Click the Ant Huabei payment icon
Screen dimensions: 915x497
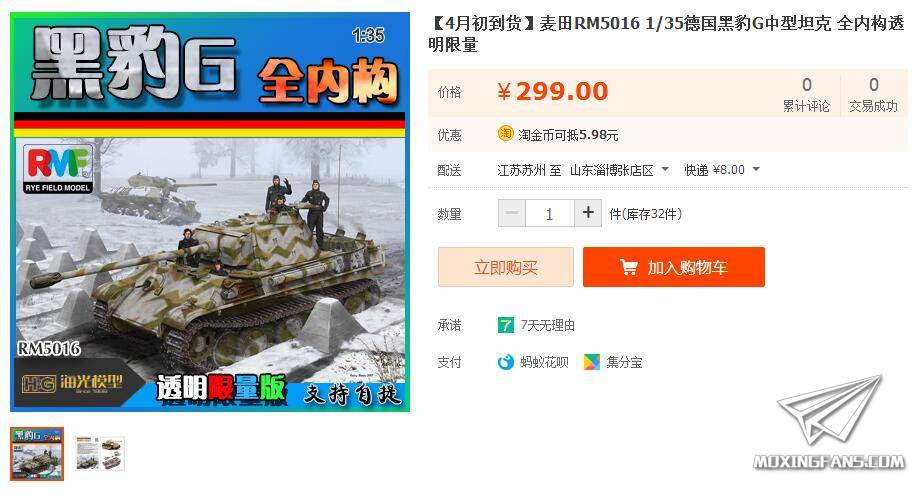505,362
